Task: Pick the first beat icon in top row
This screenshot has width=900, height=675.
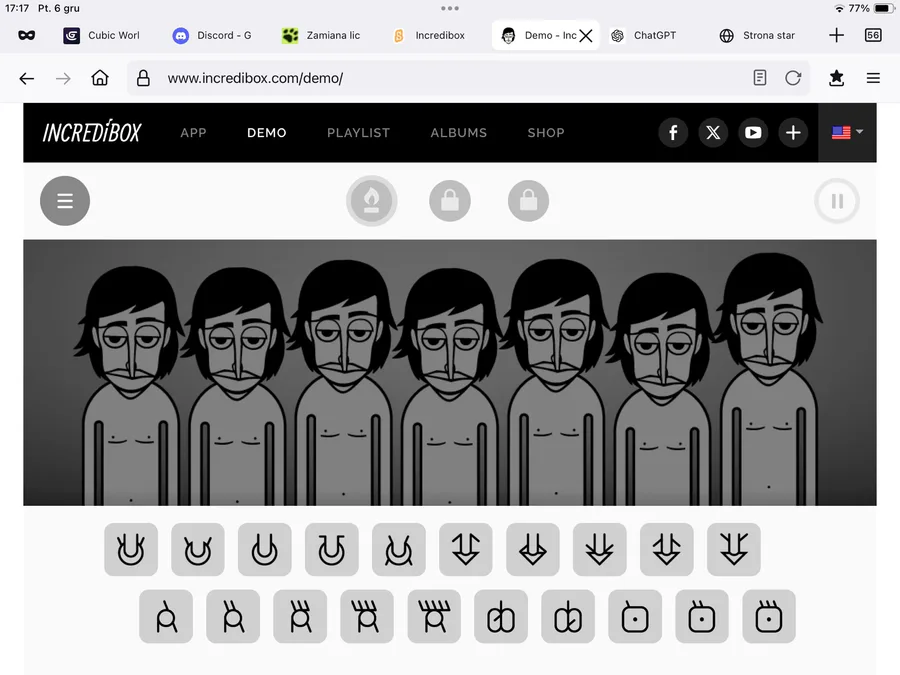Action: tap(131, 549)
